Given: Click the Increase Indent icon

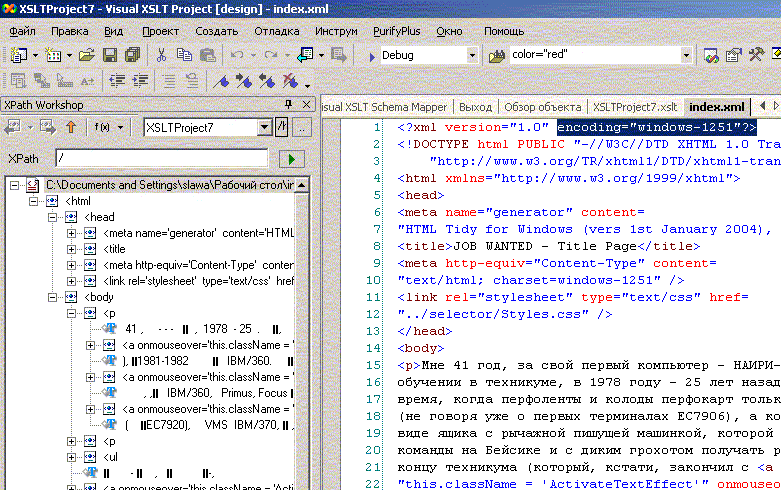Looking at the screenshot, I should (x=140, y=81).
